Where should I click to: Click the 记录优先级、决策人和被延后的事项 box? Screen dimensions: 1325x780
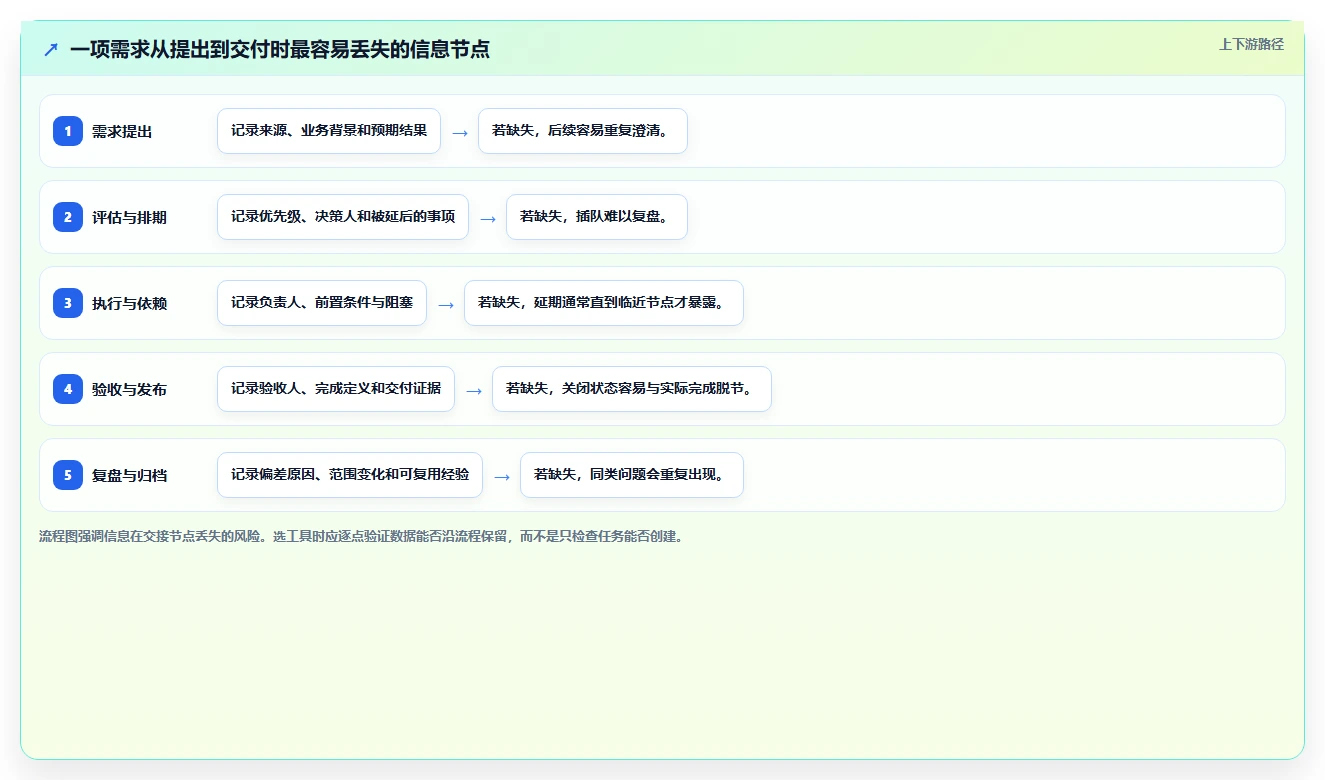click(x=343, y=217)
